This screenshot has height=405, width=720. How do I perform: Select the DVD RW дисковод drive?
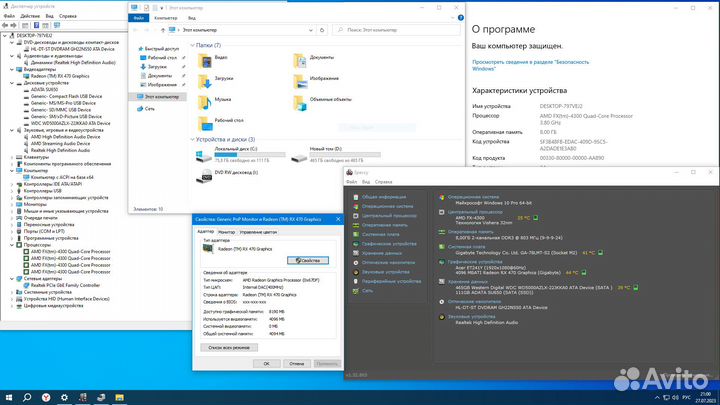pyautogui.click(x=227, y=175)
